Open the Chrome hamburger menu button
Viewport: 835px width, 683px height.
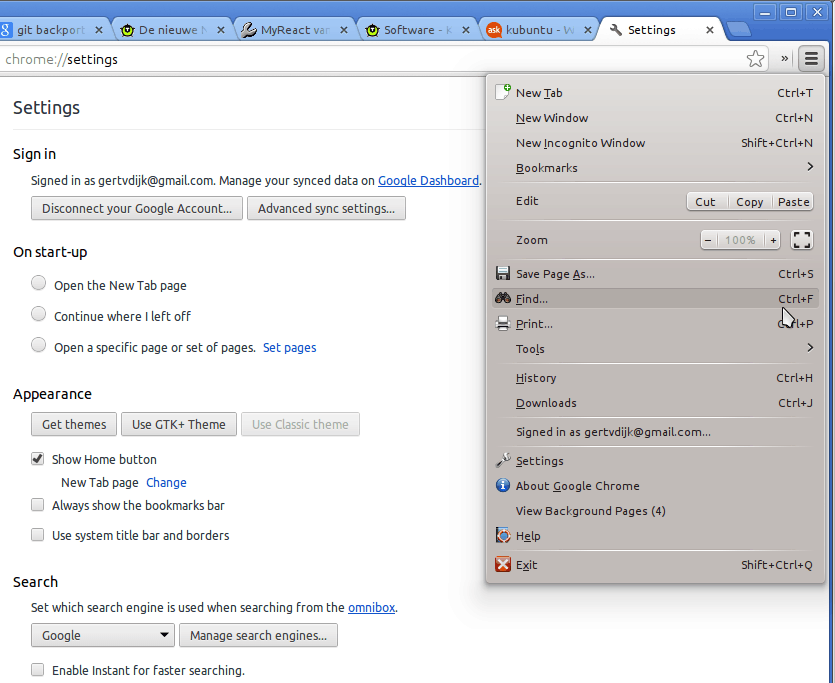click(x=811, y=59)
